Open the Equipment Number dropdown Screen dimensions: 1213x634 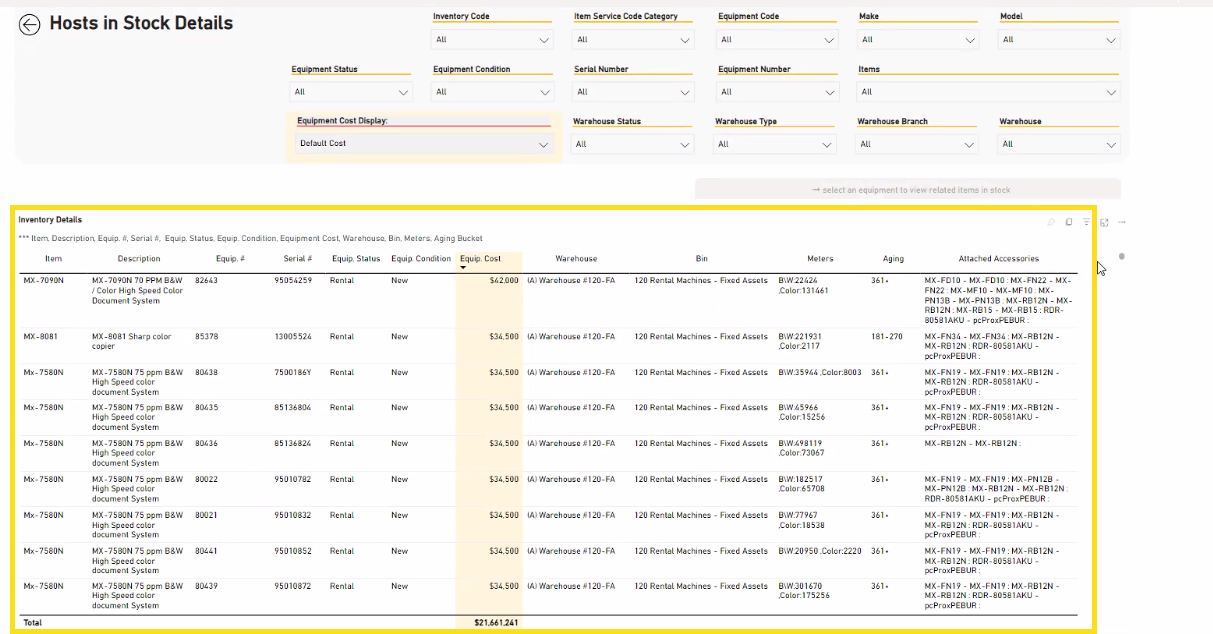[x=777, y=92]
